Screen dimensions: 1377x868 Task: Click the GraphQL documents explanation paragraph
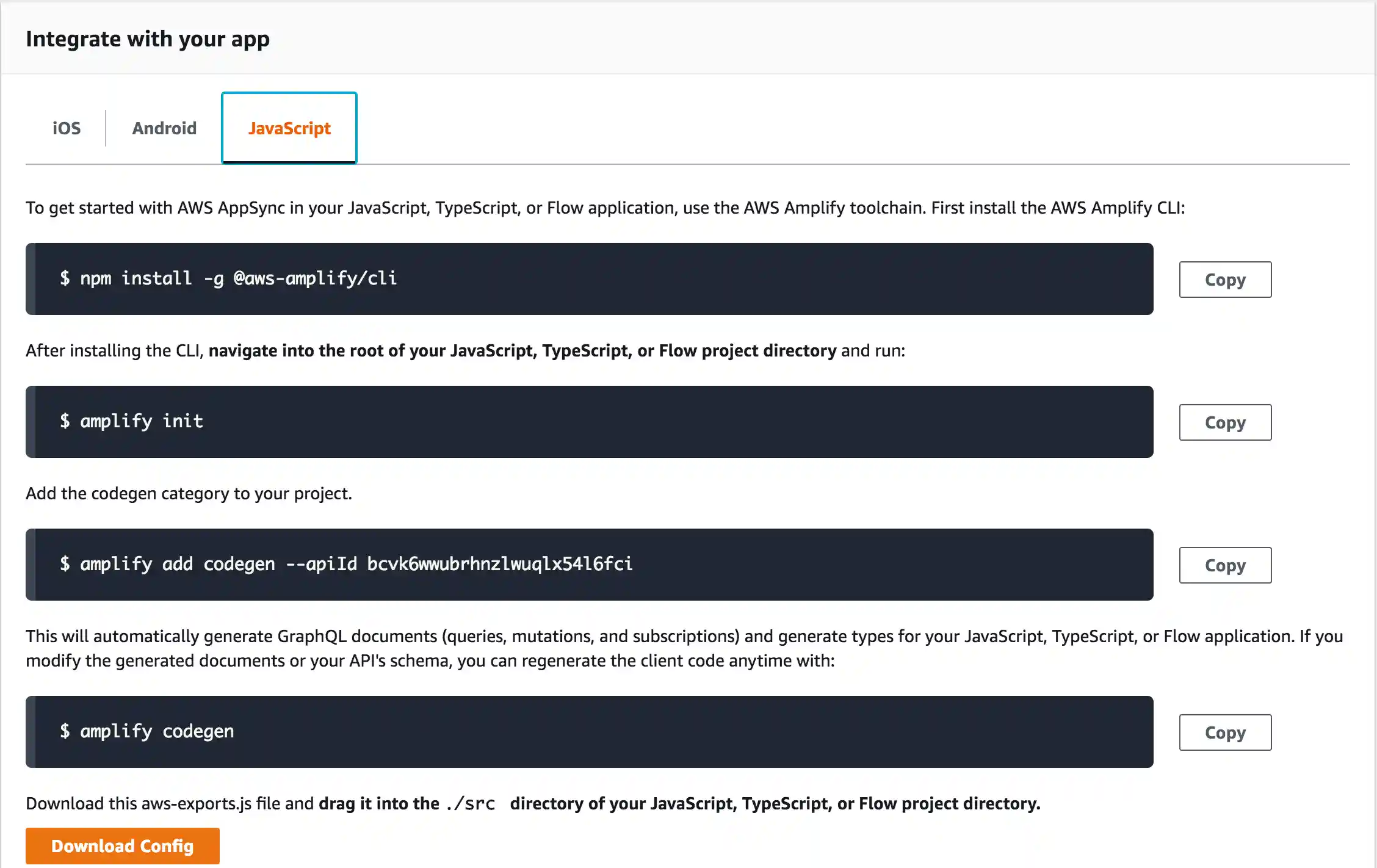pyautogui.click(x=671, y=647)
